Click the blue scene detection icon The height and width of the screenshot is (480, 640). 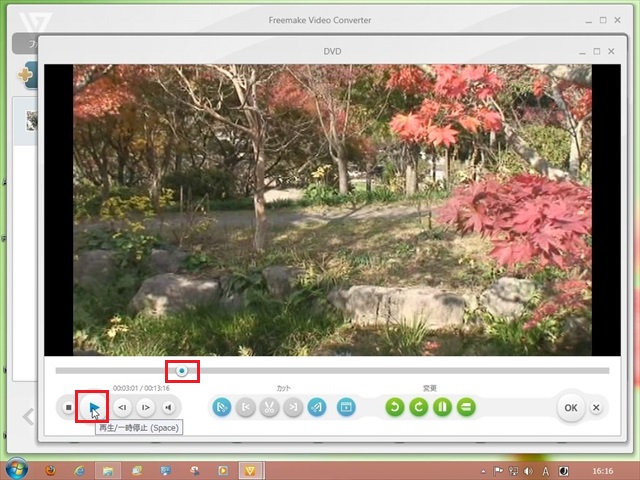coord(346,407)
